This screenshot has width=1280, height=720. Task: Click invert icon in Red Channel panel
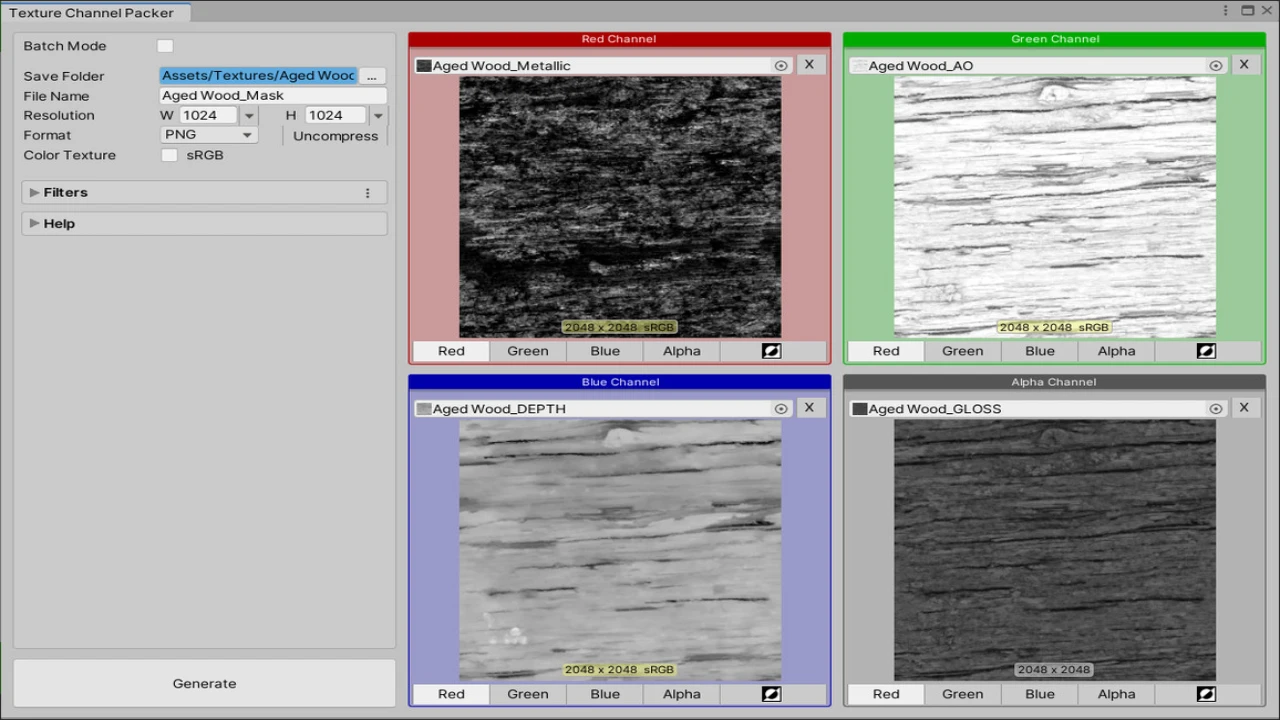tap(771, 351)
